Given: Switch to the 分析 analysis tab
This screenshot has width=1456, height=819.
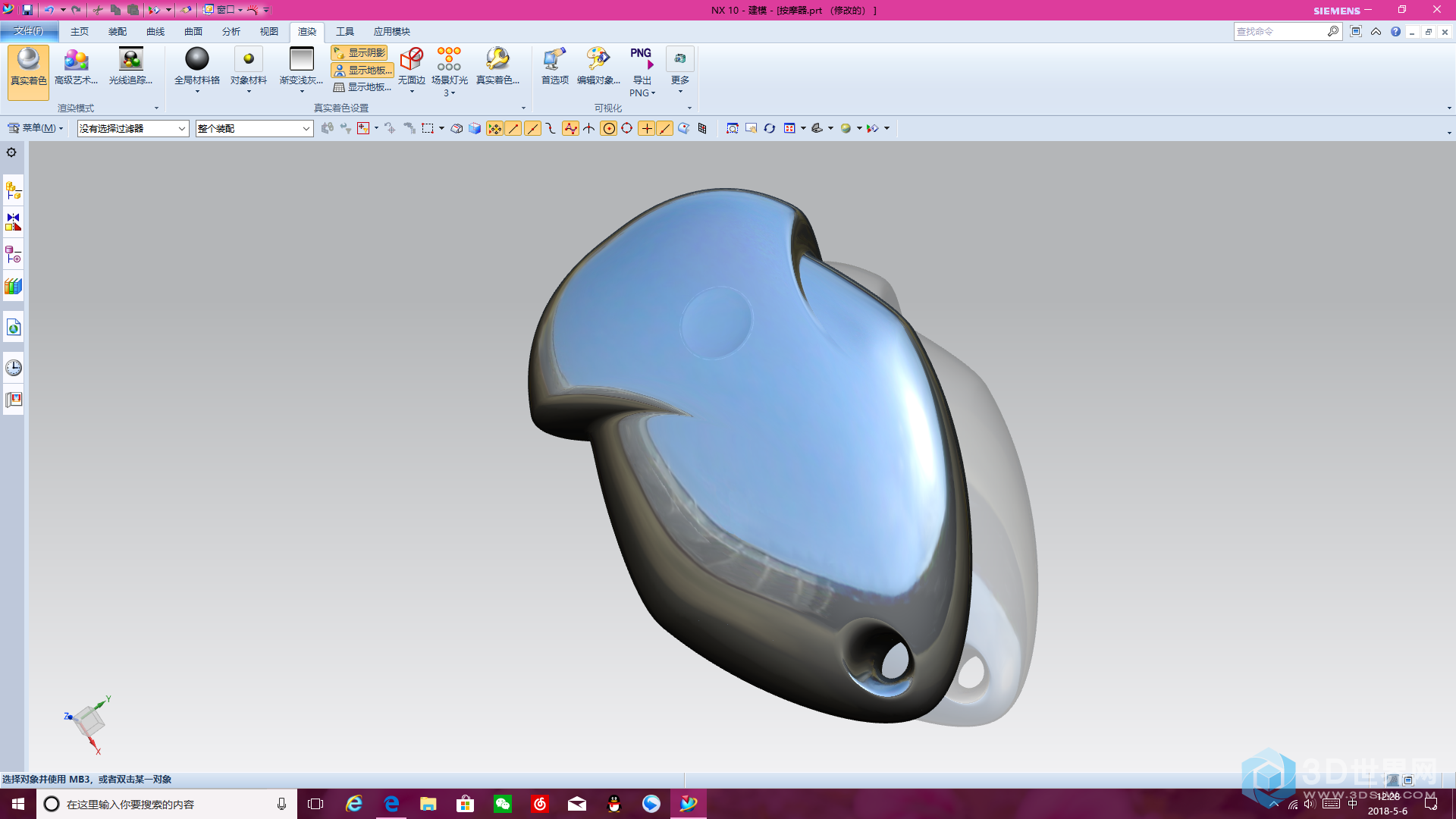Looking at the screenshot, I should (231, 31).
